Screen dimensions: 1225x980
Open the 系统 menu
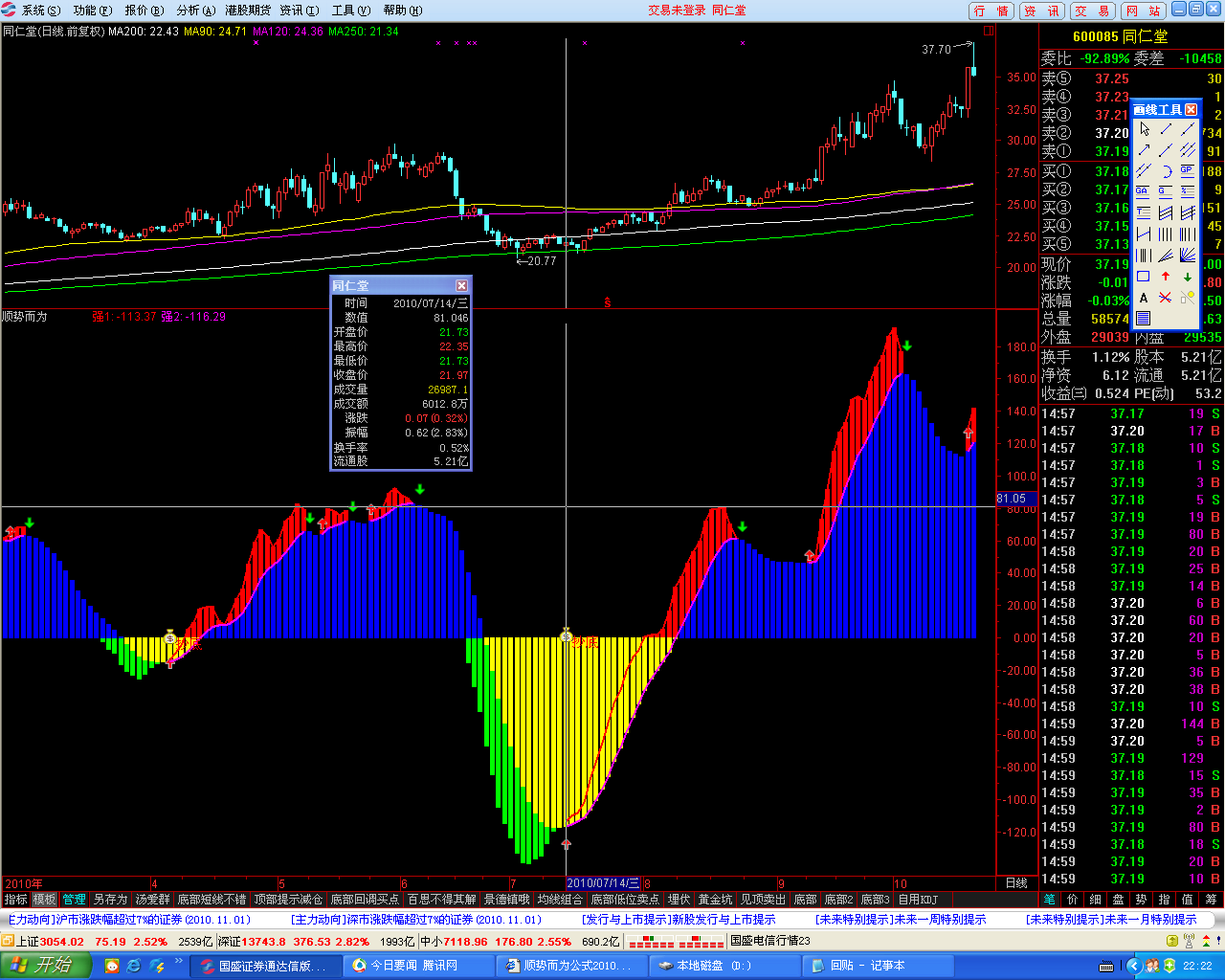pyautogui.click(x=39, y=11)
